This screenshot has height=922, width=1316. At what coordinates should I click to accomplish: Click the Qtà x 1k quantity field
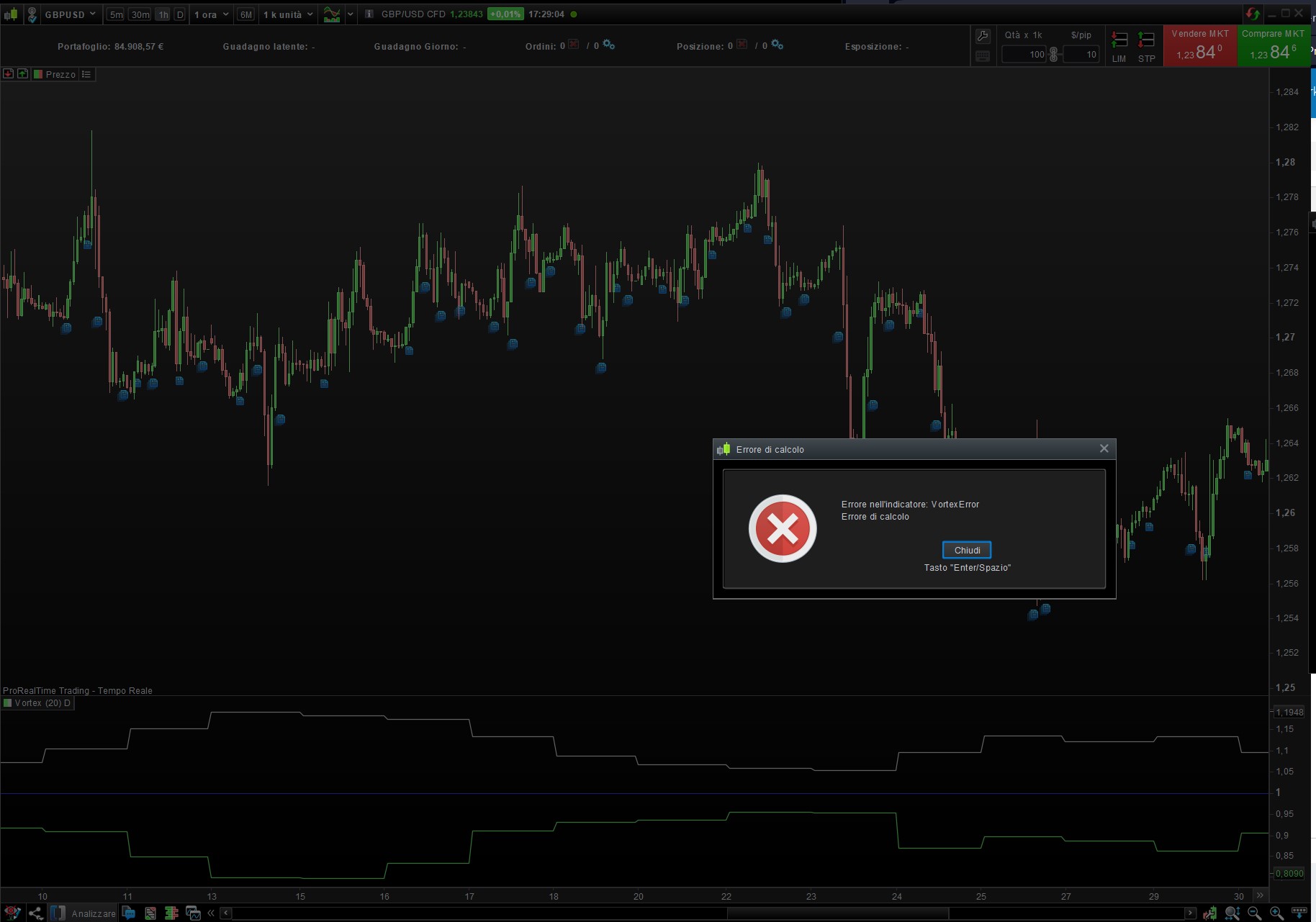pos(1024,55)
